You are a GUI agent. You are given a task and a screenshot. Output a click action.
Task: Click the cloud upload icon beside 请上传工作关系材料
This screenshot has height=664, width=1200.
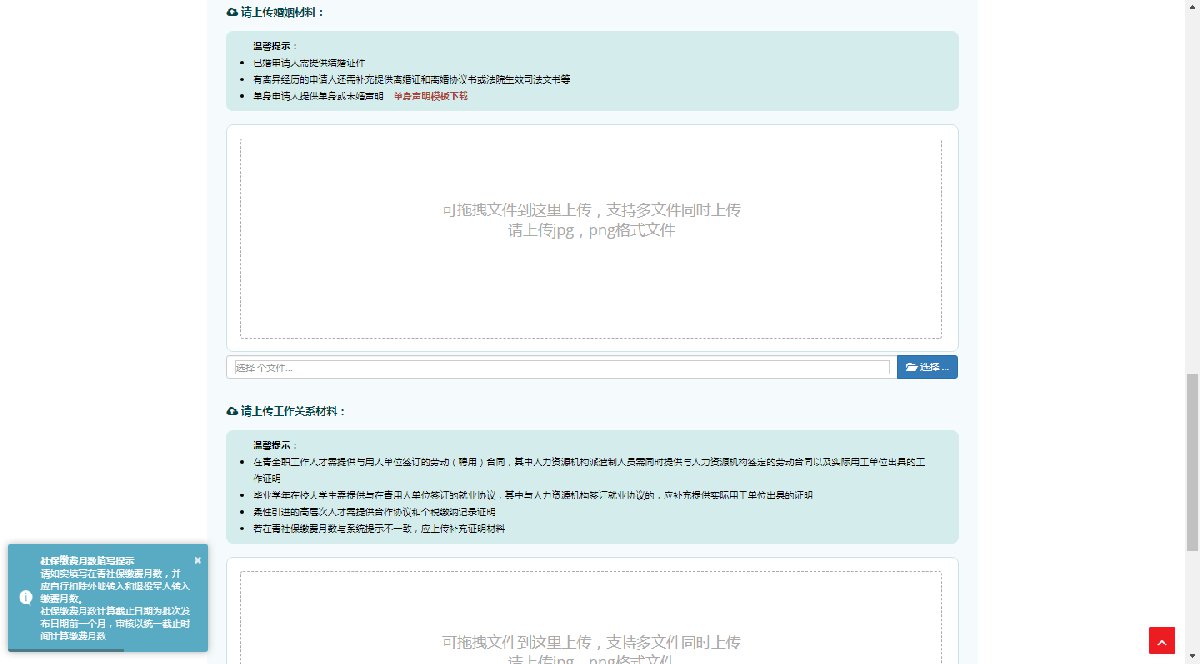point(232,411)
